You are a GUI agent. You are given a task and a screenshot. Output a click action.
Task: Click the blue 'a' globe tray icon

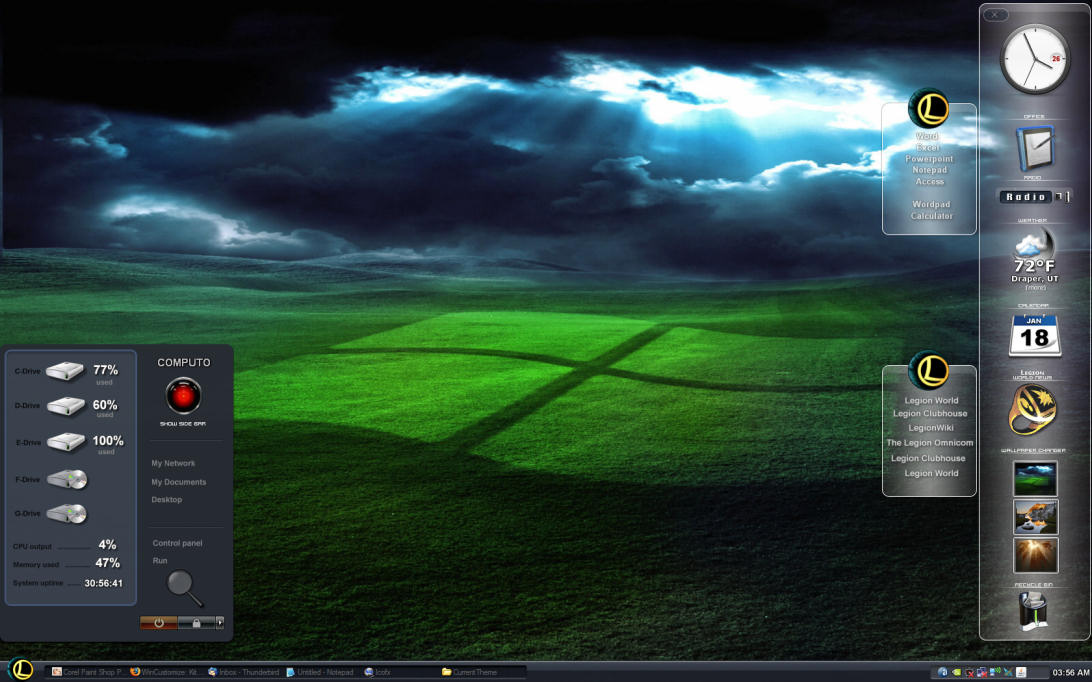pyautogui.click(x=943, y=672)
